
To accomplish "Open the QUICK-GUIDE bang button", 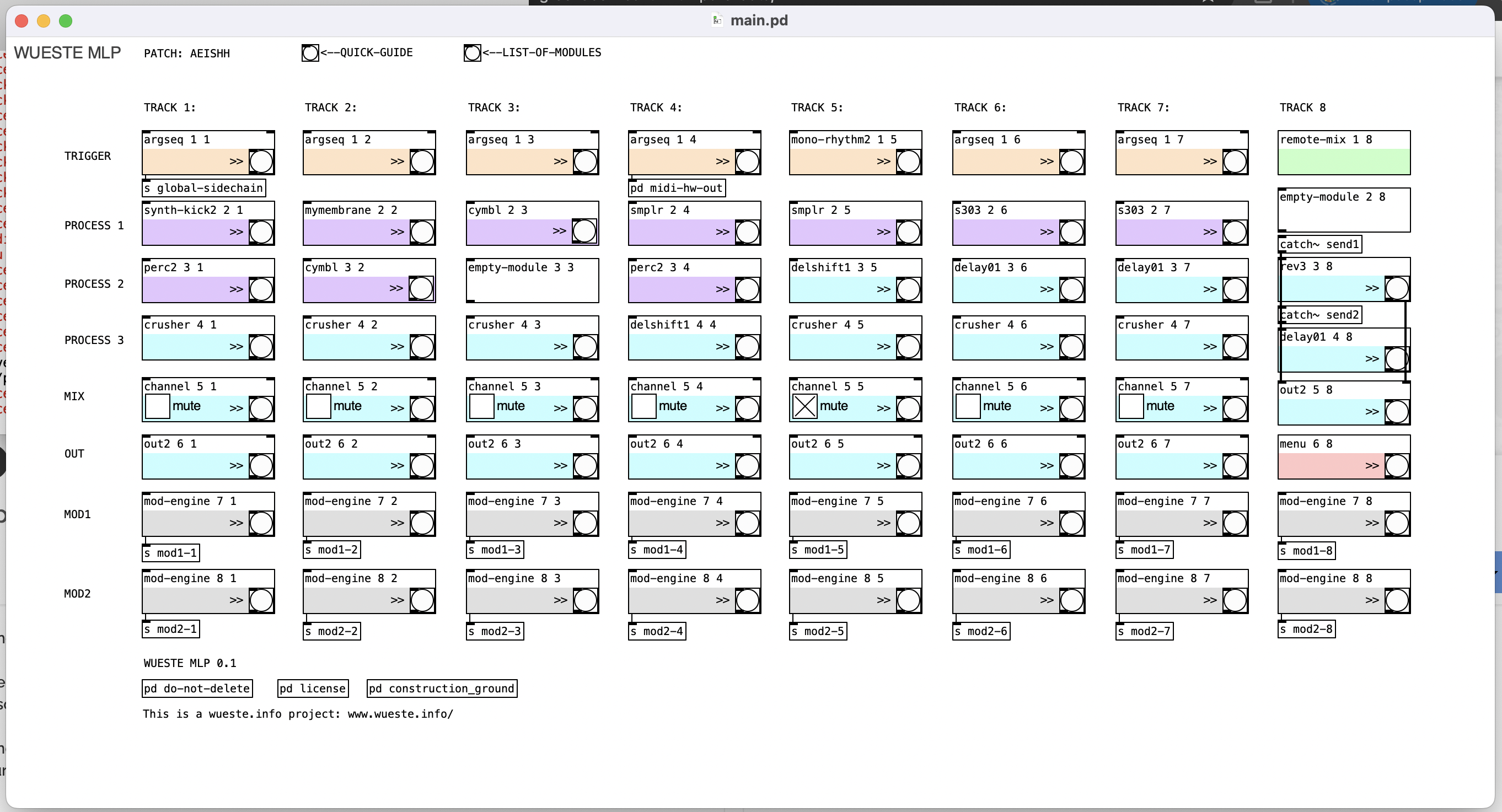I will pyautogui.click(x=310, y=53).
